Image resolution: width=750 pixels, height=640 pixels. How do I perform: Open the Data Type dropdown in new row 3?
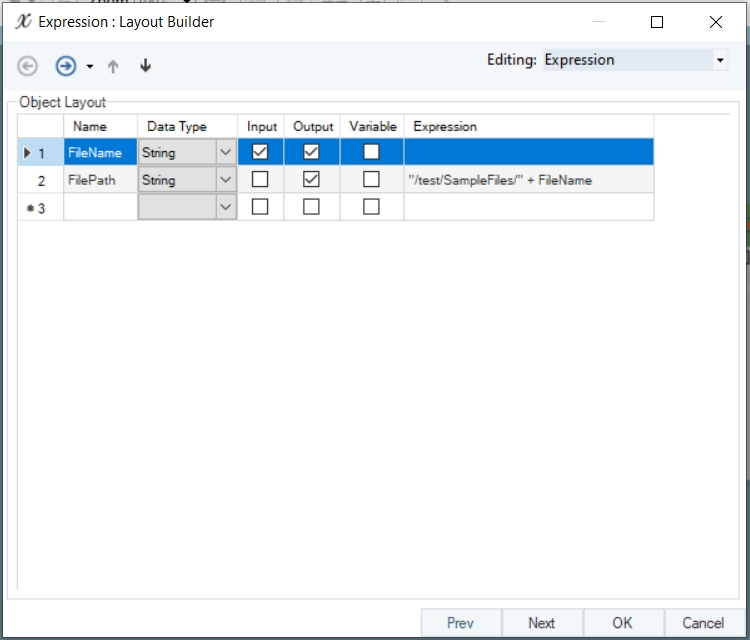click(226, 207)
